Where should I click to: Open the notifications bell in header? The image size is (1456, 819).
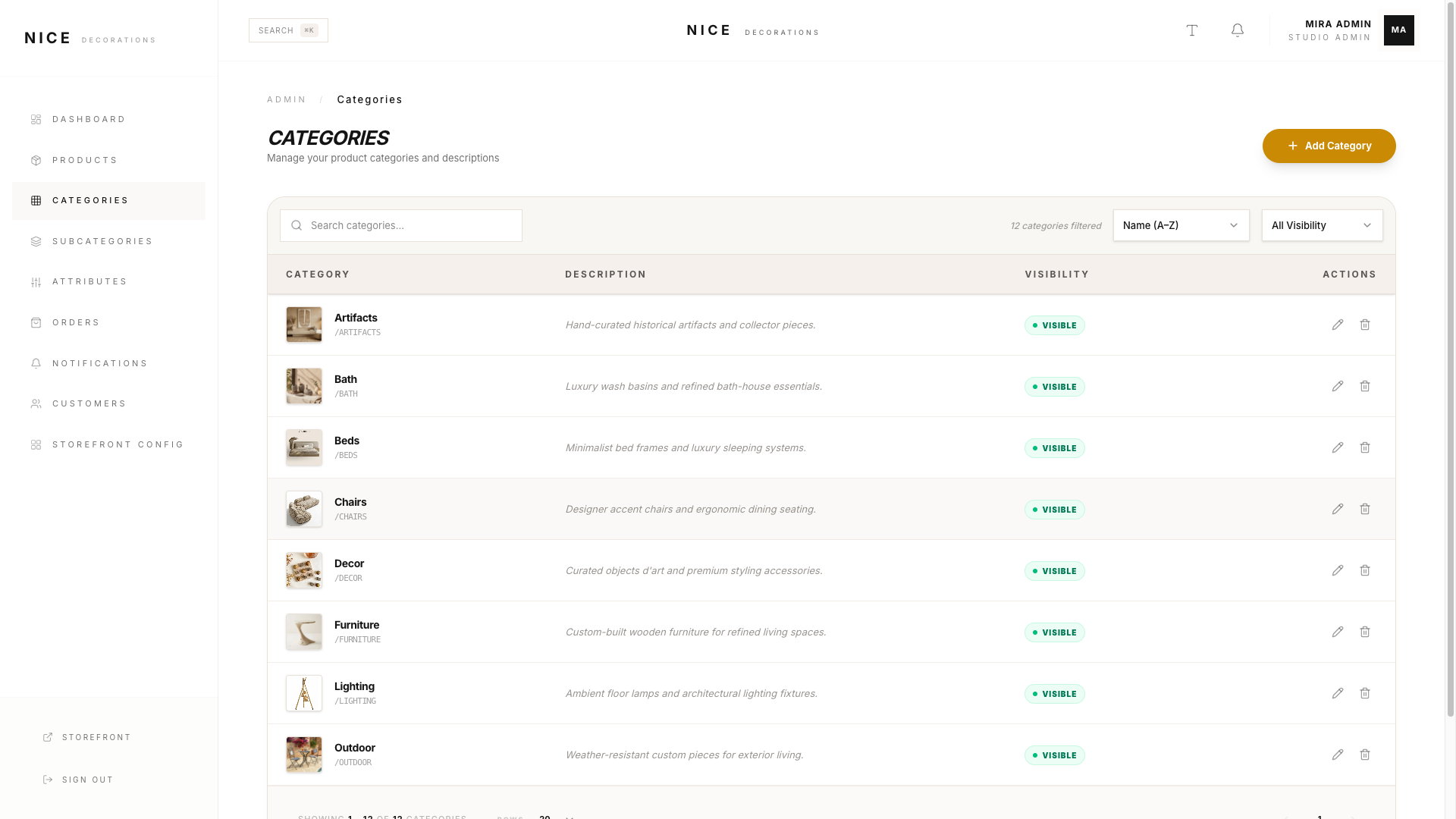[1238, 30]
